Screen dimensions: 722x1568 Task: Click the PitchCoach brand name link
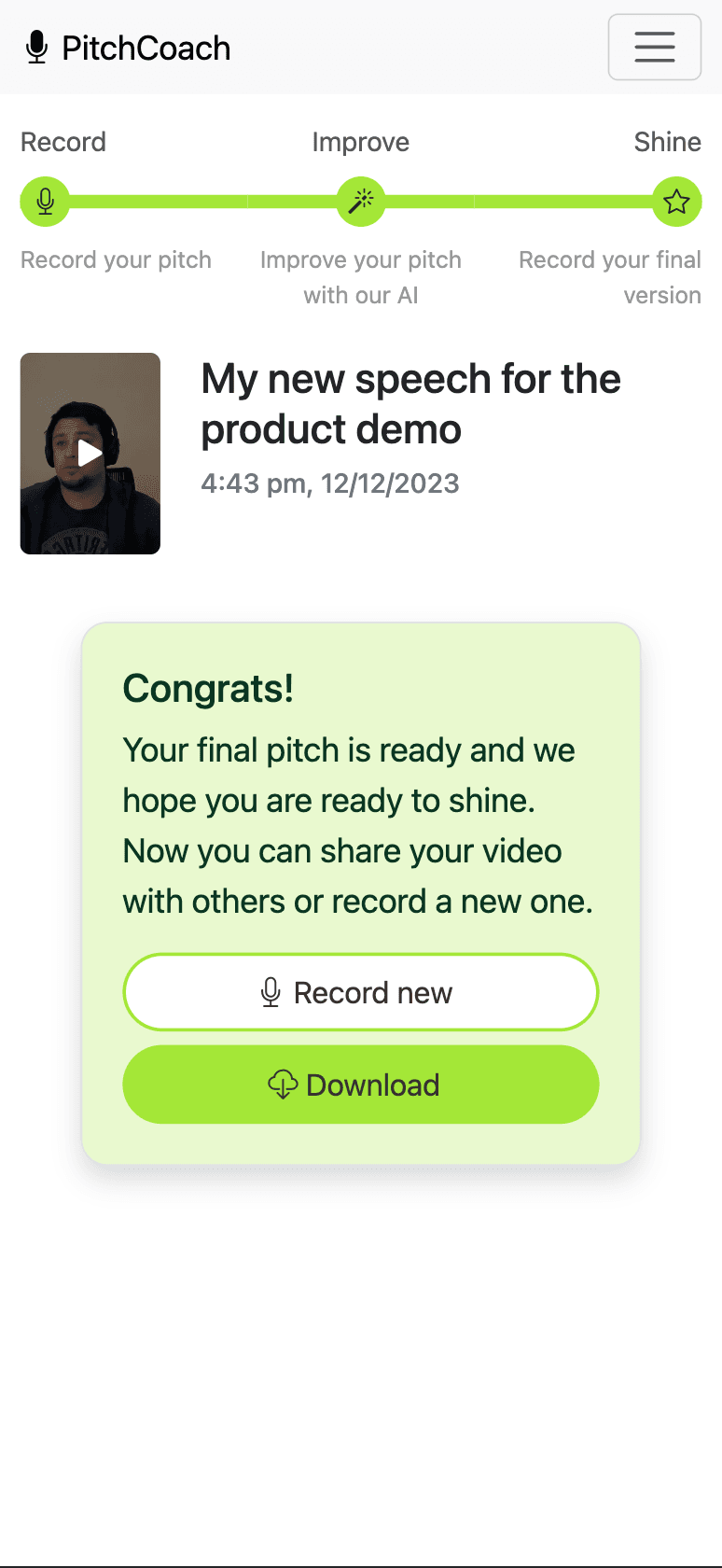click(x=146, y=48)
